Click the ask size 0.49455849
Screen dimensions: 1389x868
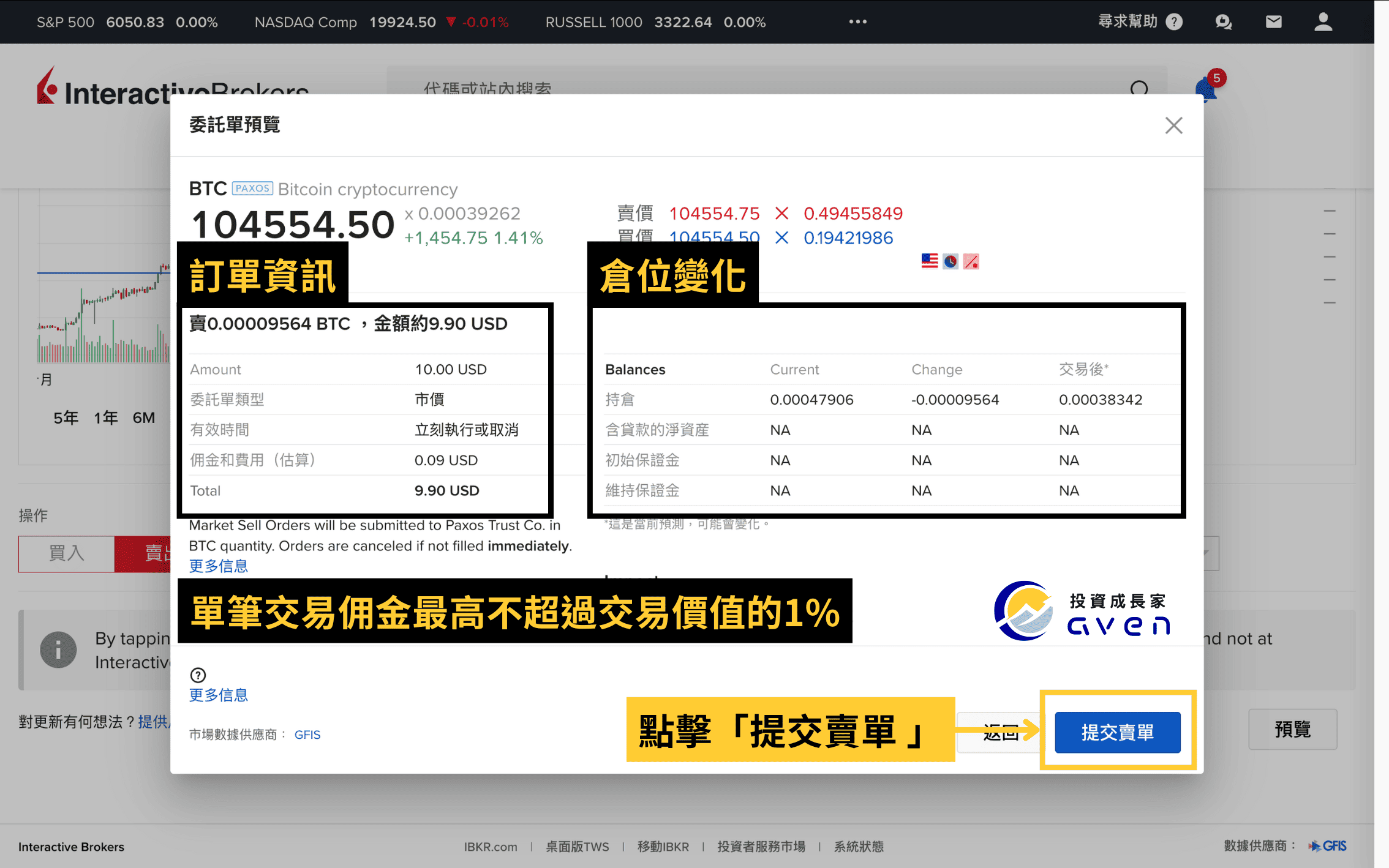(853, 214)
